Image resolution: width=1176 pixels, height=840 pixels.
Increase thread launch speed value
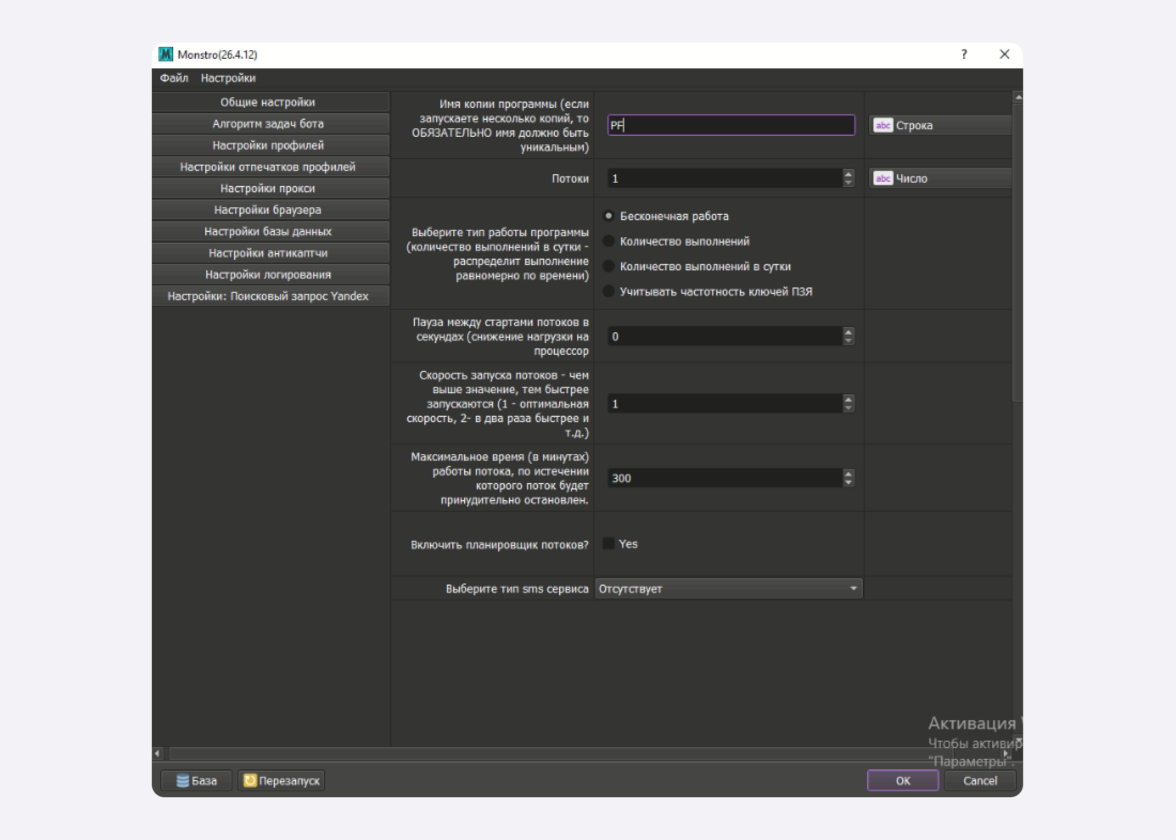pos(848,399)
